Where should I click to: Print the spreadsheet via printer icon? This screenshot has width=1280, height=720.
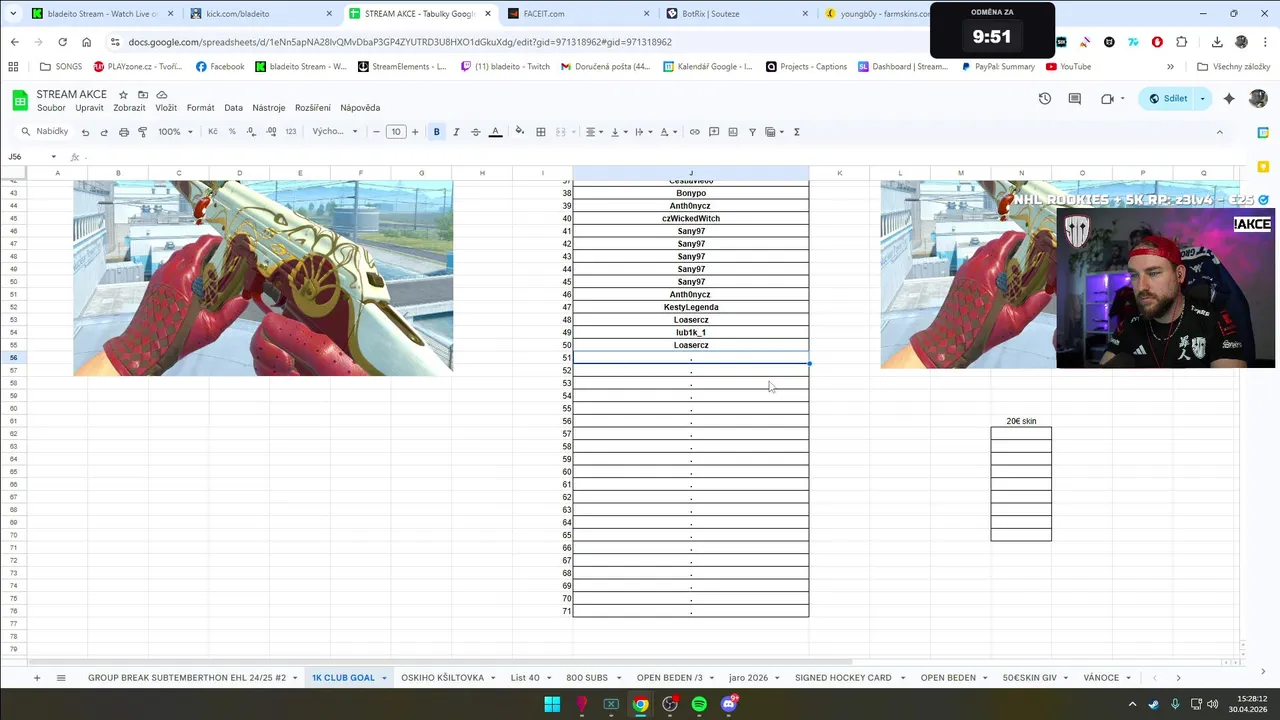coord(123,132)
